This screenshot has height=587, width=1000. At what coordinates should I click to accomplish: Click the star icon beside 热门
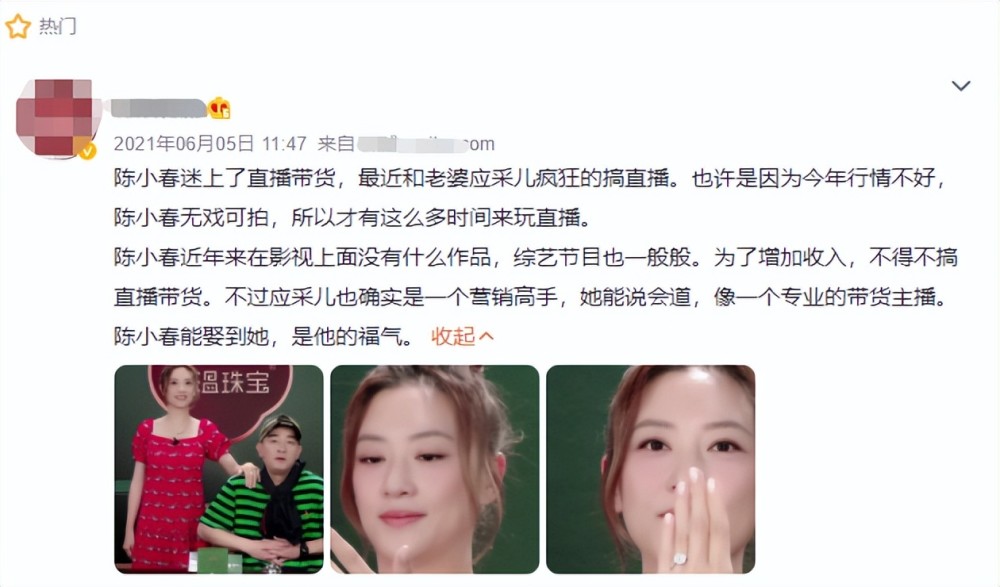coord(17,26)
